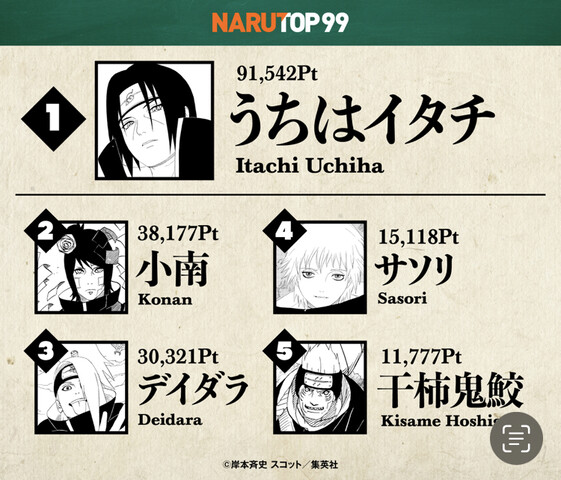The height and width of the screenshot is (480, 561).
Task: Open Itachi Uchiha portrait thumbnail
Action: [155, 121]
